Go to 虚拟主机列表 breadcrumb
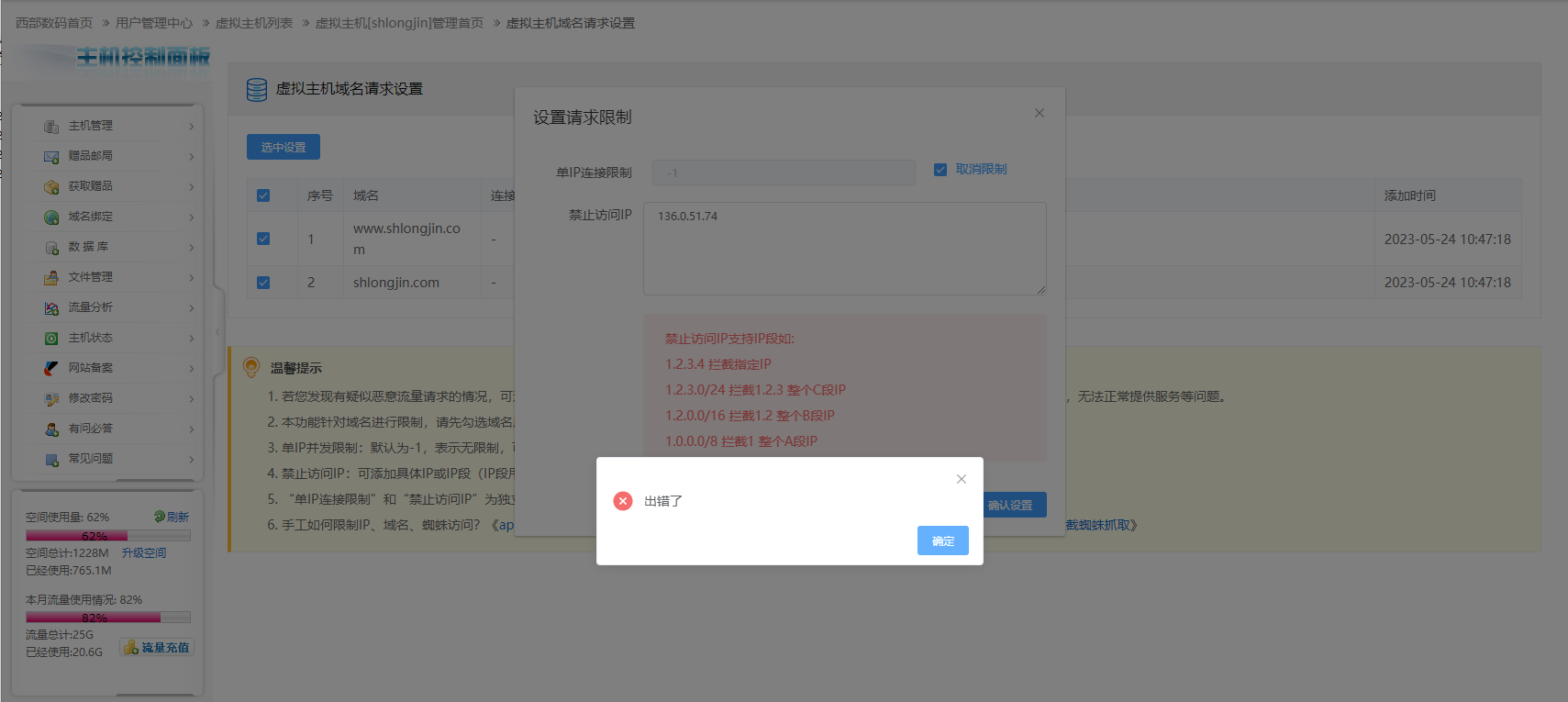 254,23
